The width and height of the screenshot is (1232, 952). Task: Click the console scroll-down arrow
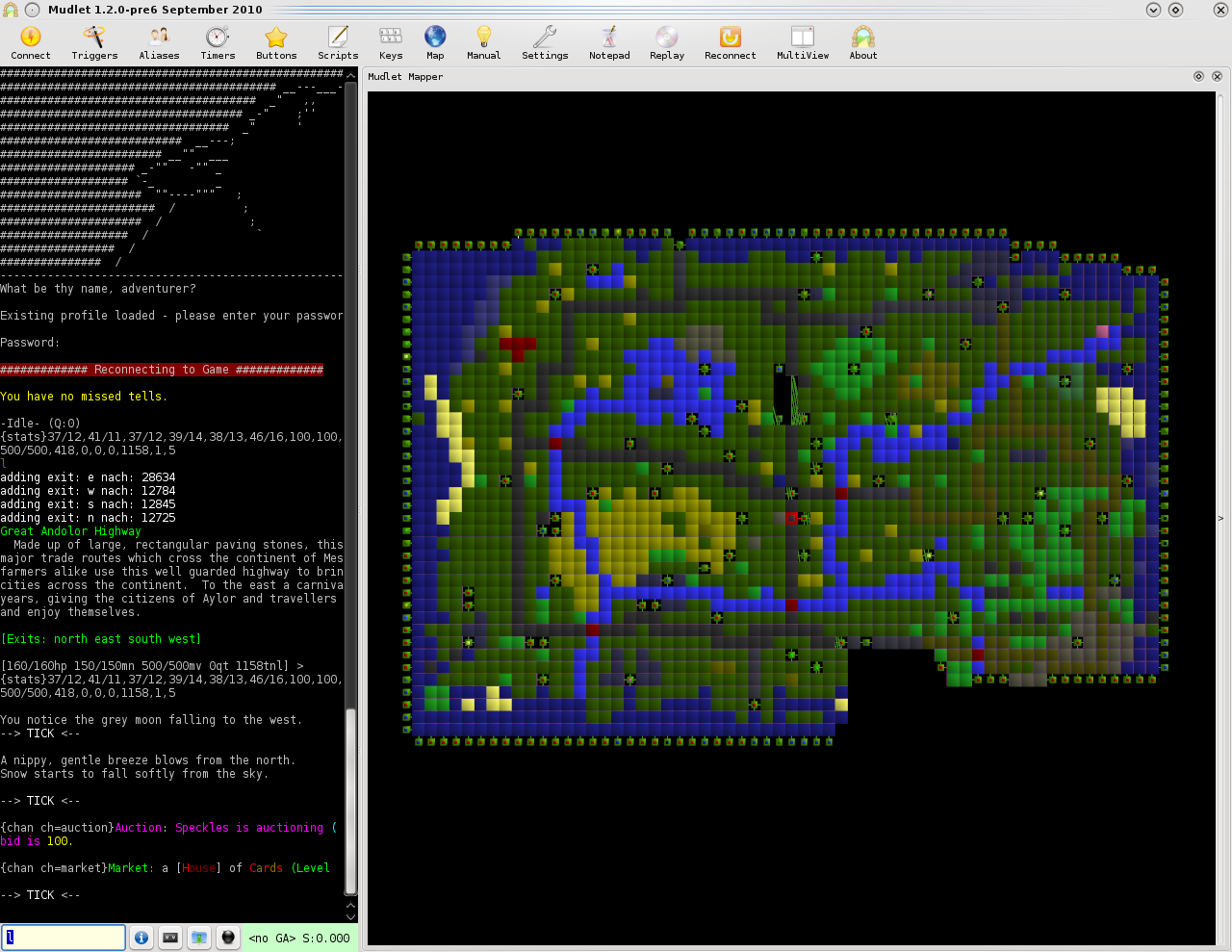(x=350, y=915)
